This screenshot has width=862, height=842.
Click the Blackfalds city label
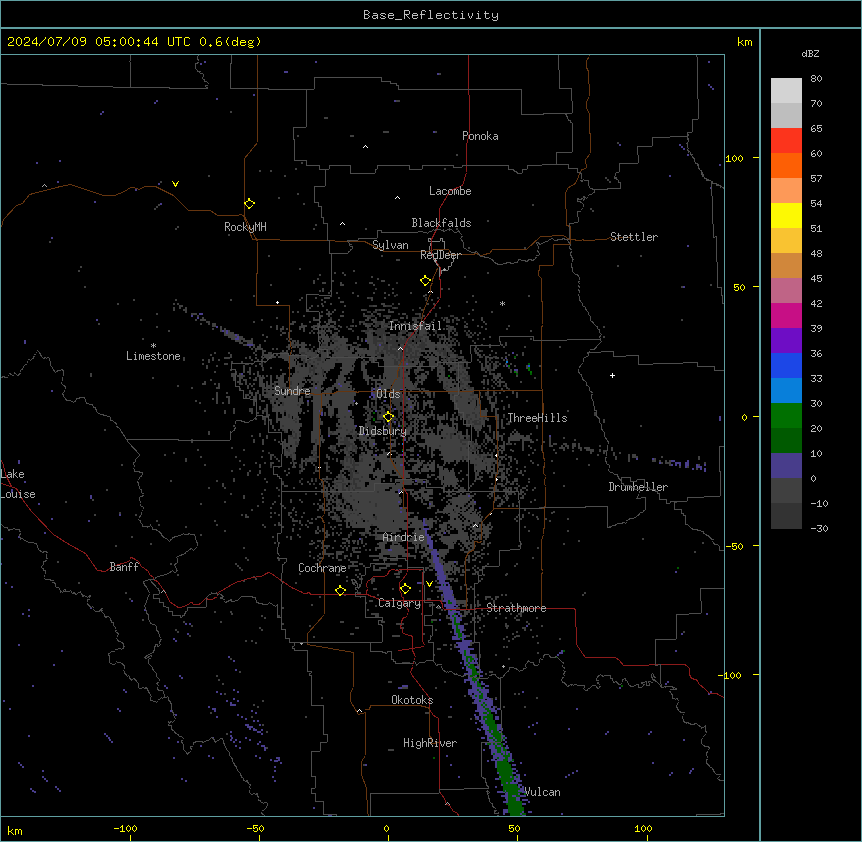click(441, 223)
